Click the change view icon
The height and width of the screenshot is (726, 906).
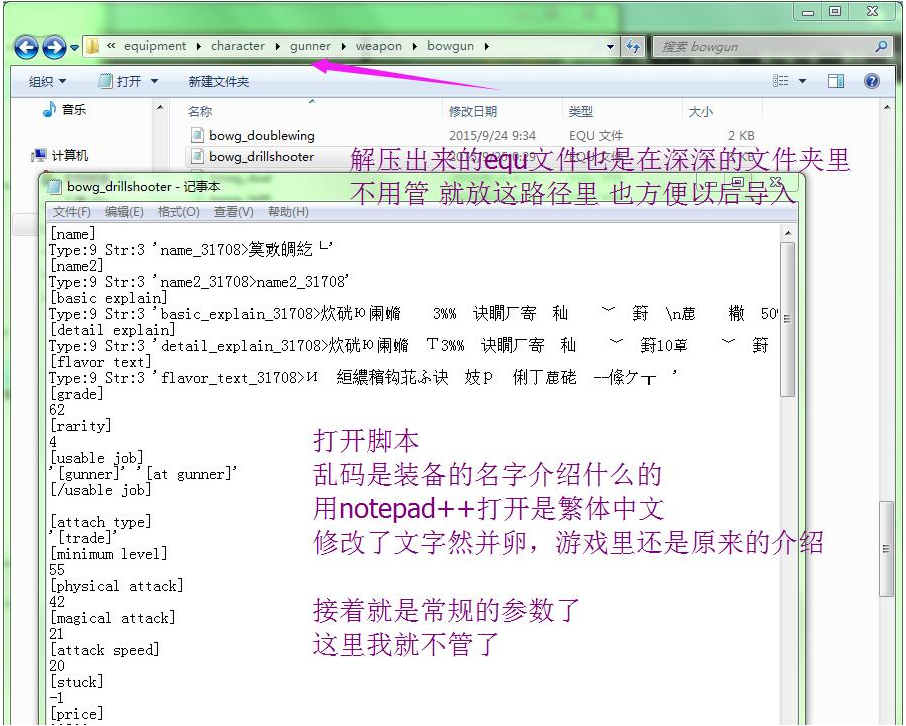[781, 81]
